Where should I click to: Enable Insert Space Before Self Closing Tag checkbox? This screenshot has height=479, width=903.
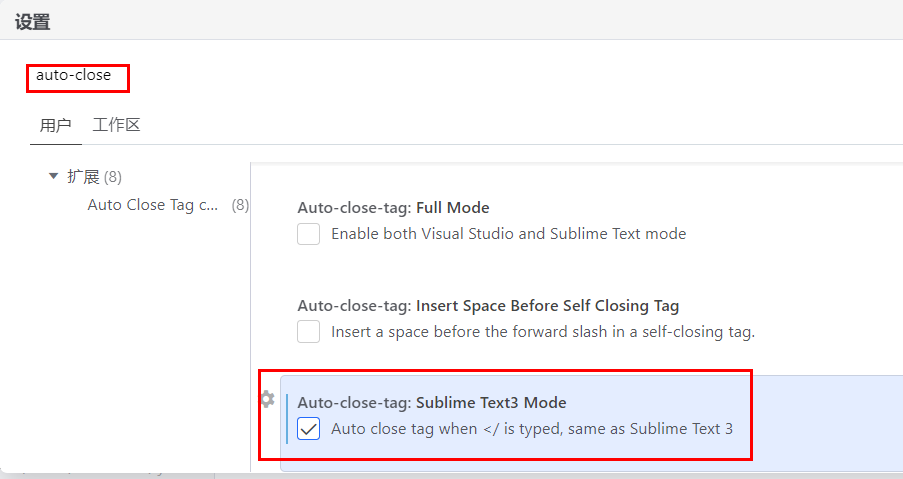pyautogui.click(x=309, y=332)
